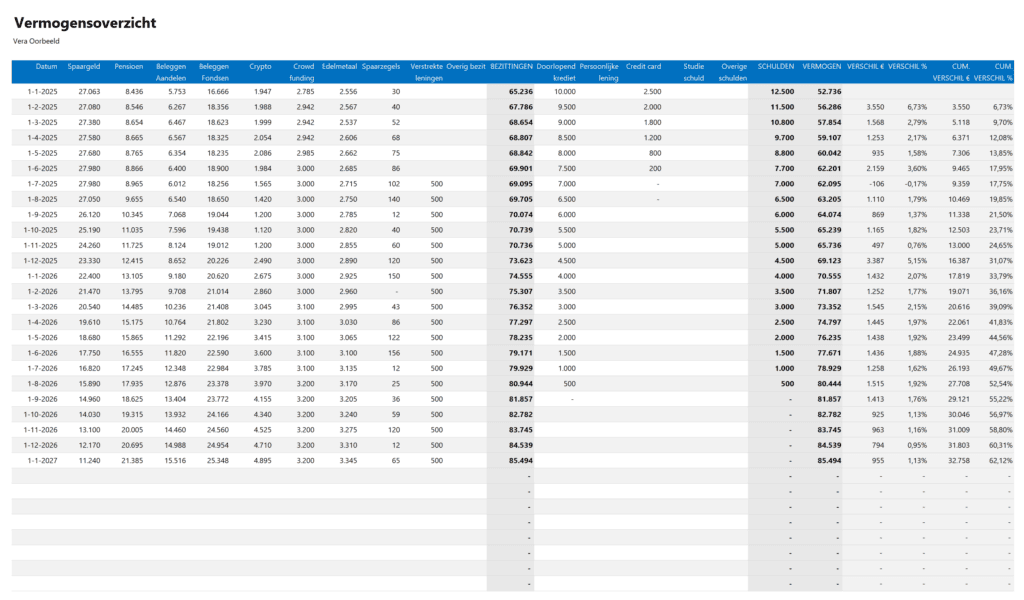Click the SCHULDEN column header
The image size is (1024, 600).
pyautogui.click(x=775, y=66)
